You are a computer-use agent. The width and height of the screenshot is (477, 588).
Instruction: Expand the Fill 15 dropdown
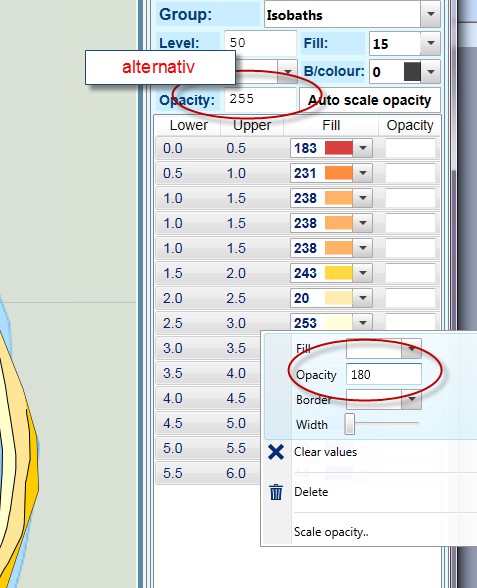[430, 43]
